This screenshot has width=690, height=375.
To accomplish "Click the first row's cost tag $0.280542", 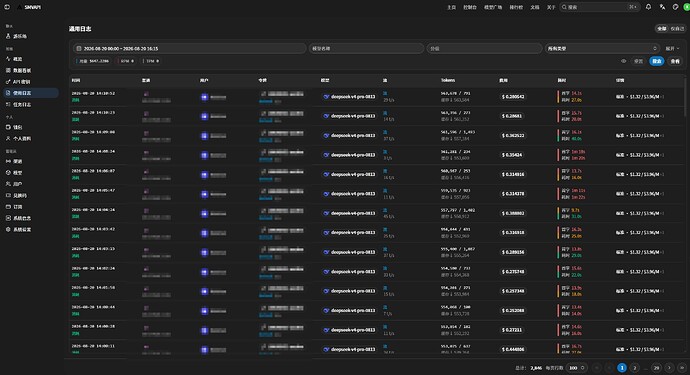I will 513,97.
